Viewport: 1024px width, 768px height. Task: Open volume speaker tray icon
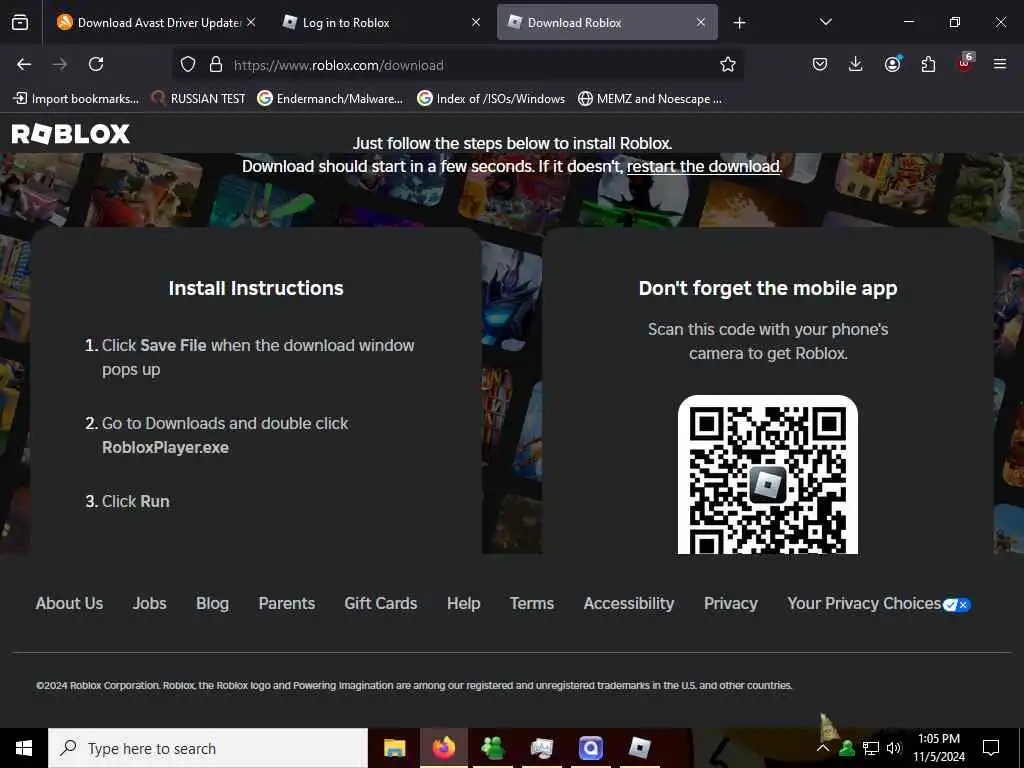click(894, 748)
